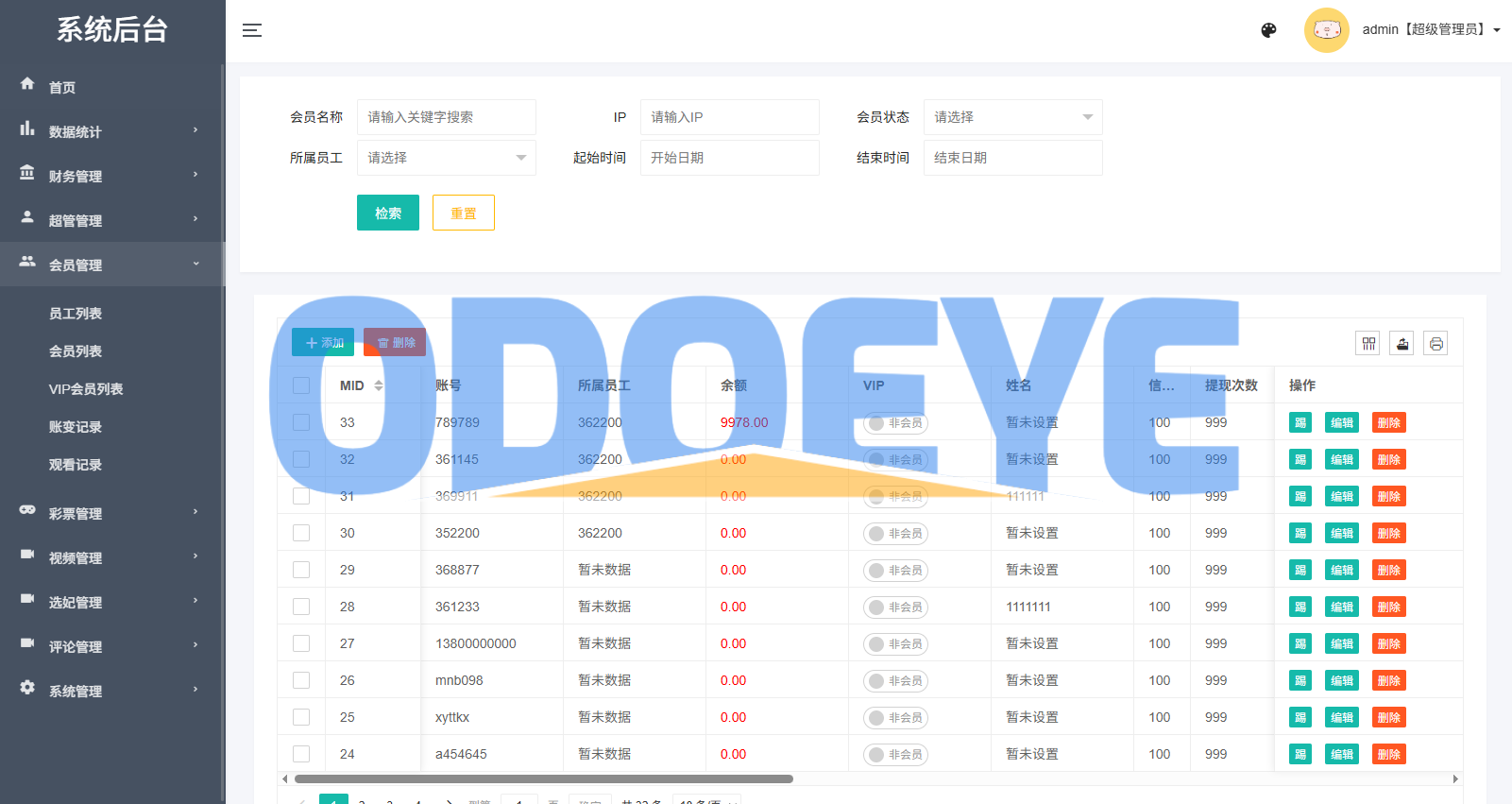Screen dimensions: 1512x804
Task: Open 会员列表 in the sidebar
Action: [x=76, y=351]
